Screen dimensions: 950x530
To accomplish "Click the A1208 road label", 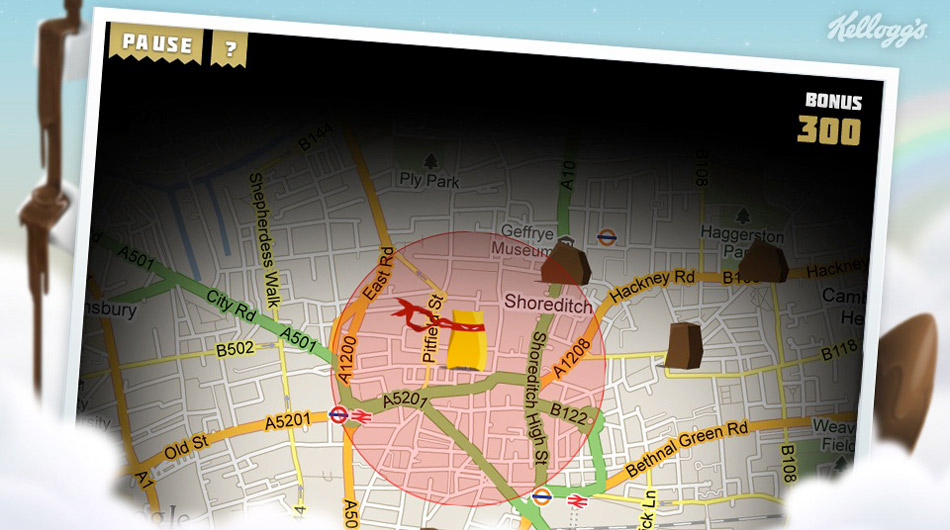I will (572, 358).
